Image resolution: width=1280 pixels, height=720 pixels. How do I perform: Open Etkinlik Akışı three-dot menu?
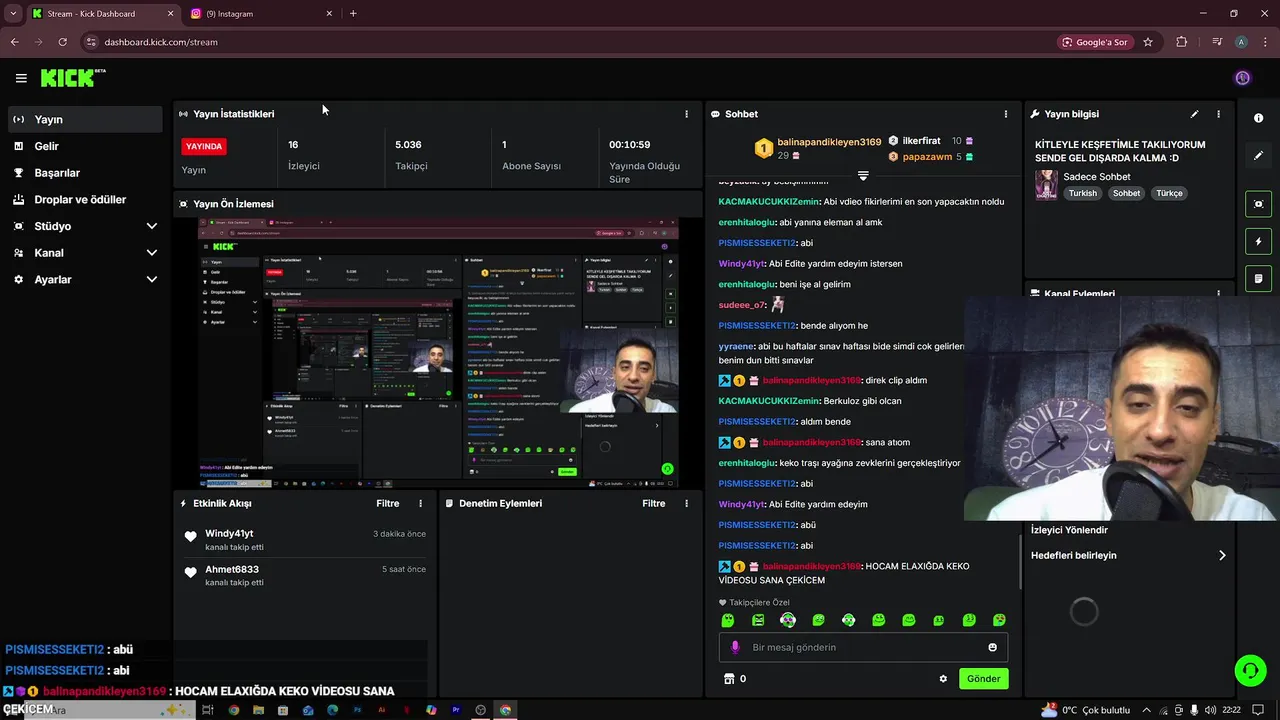coord(420,504)
